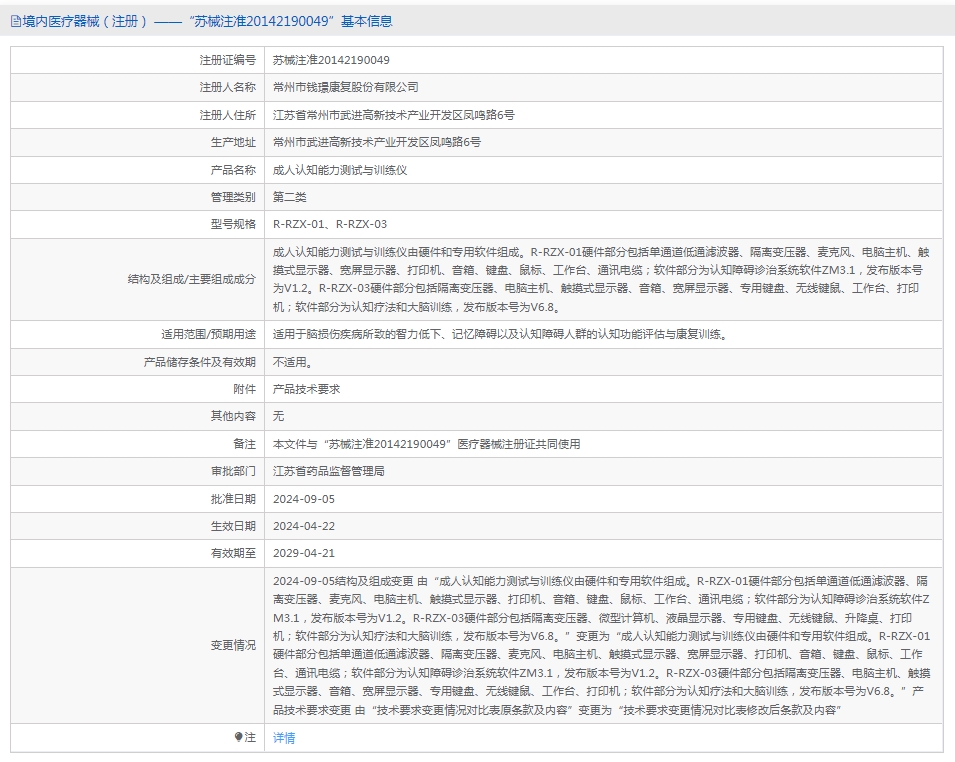Click the 审批部门 label

[233, 471]
